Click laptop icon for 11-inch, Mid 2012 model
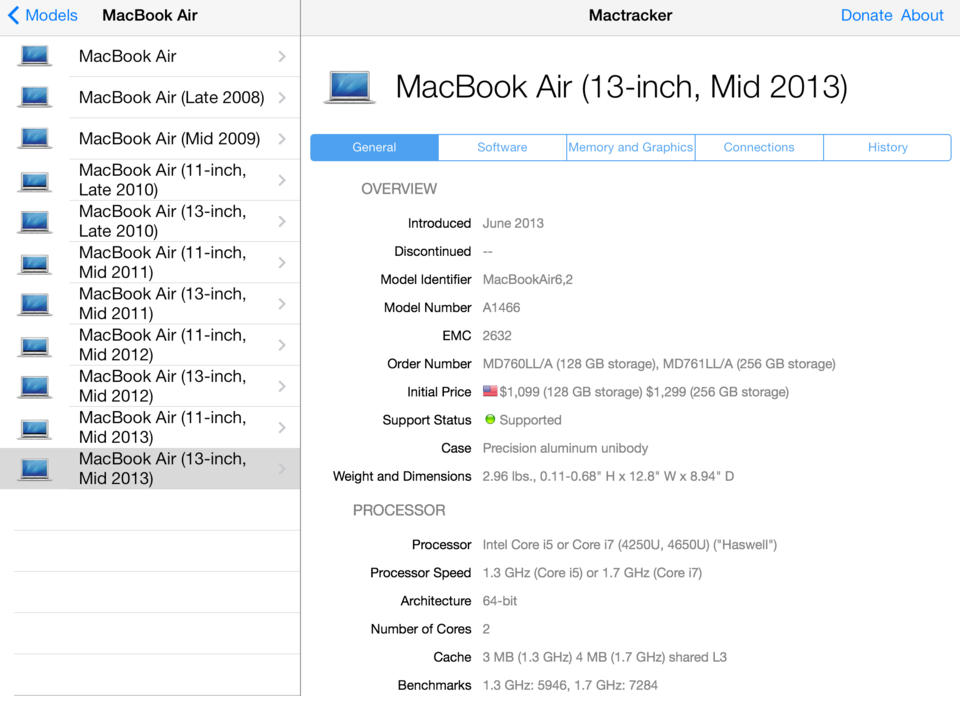 click(35, 346)
